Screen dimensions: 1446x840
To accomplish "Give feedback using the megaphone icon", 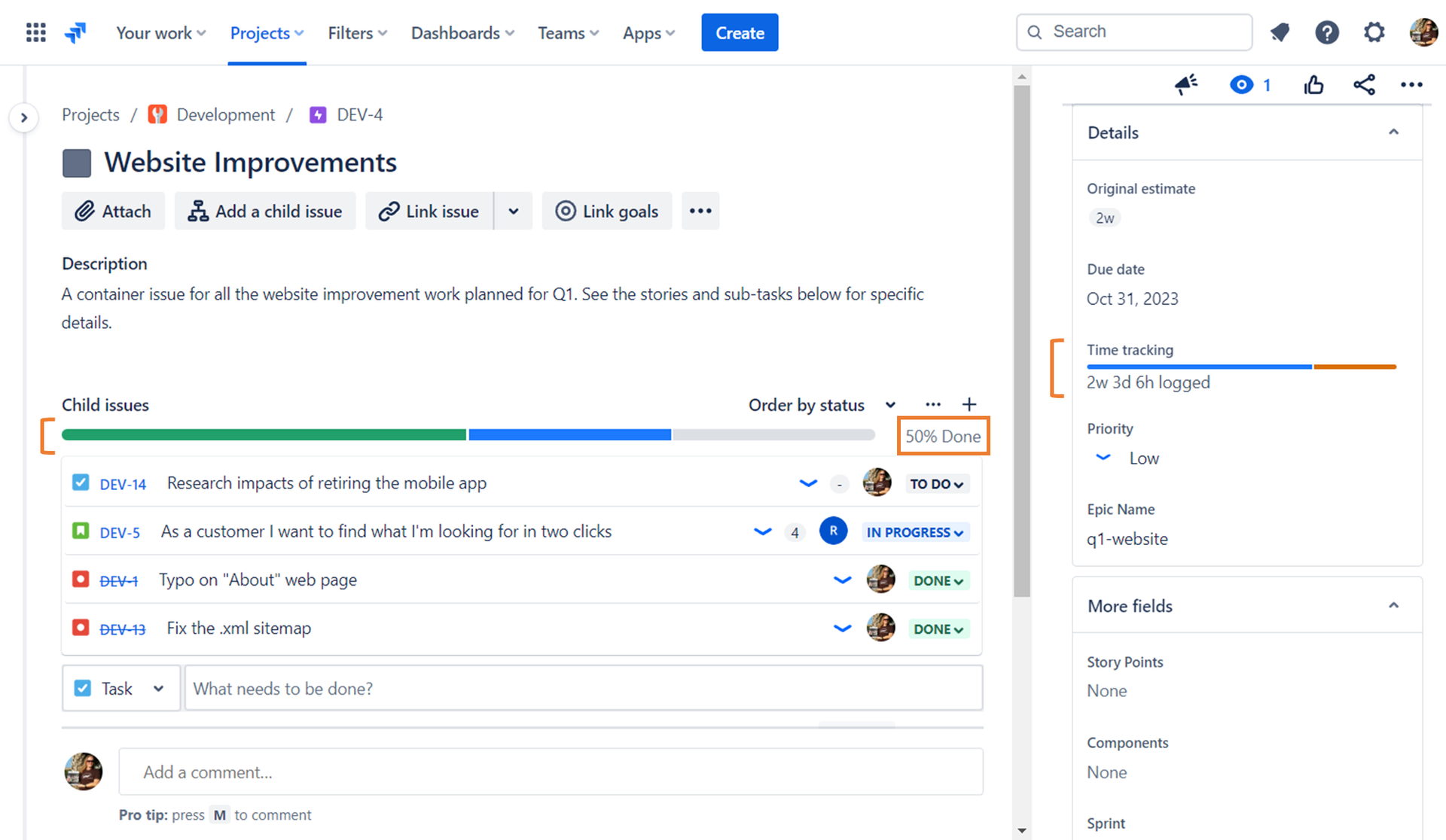I will (1185, 84).
